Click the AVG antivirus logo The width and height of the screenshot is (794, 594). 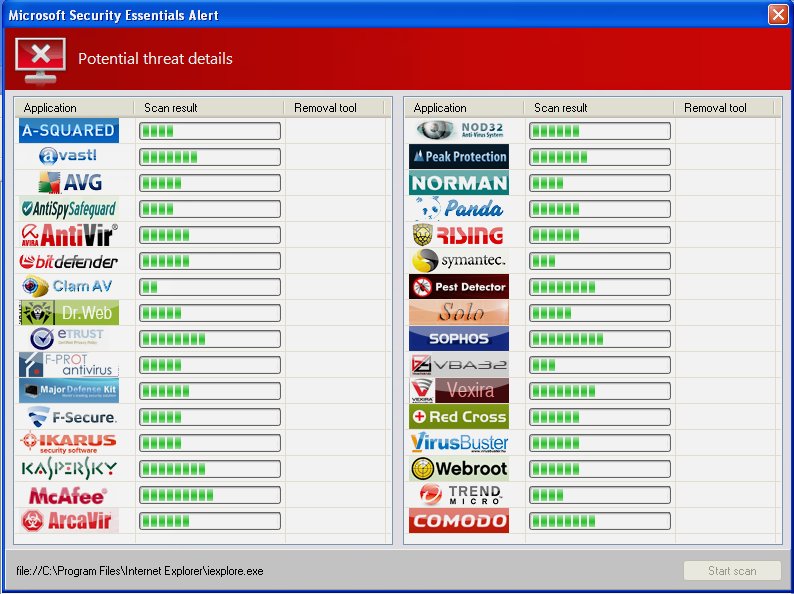(x=70, y=182)
